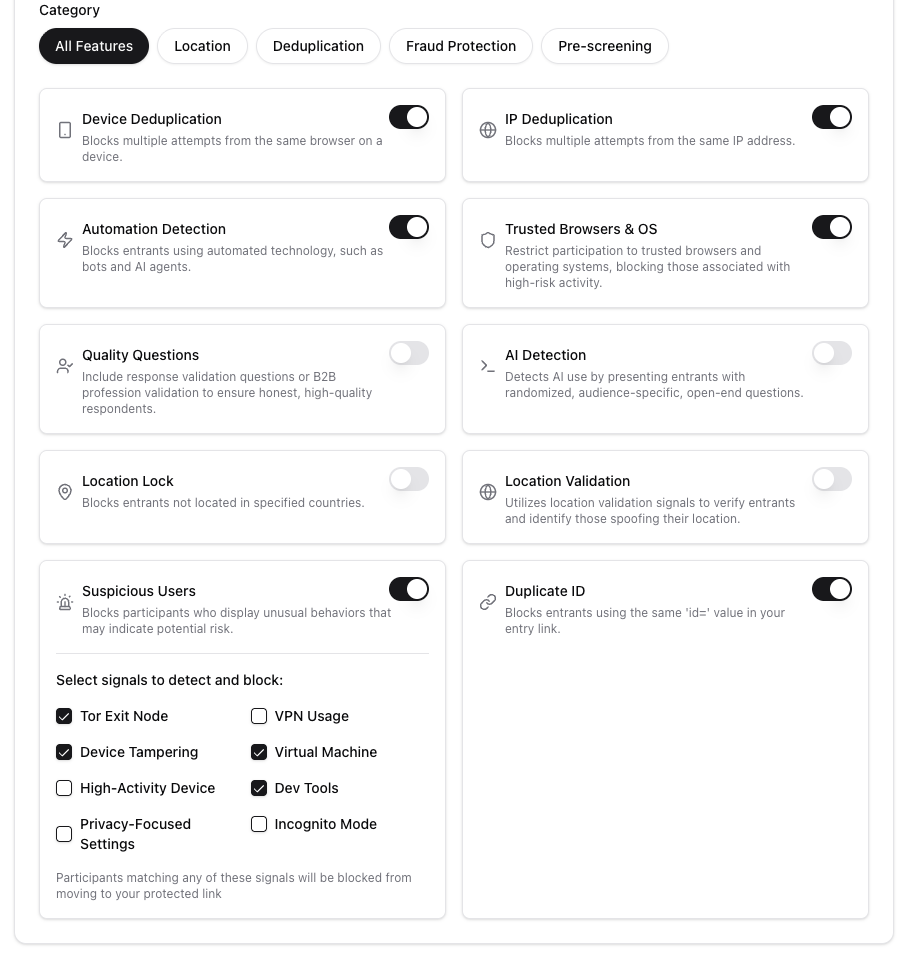
Task: Click the chain link icon beside Duplicate ID
Action: tap(488, 601)
